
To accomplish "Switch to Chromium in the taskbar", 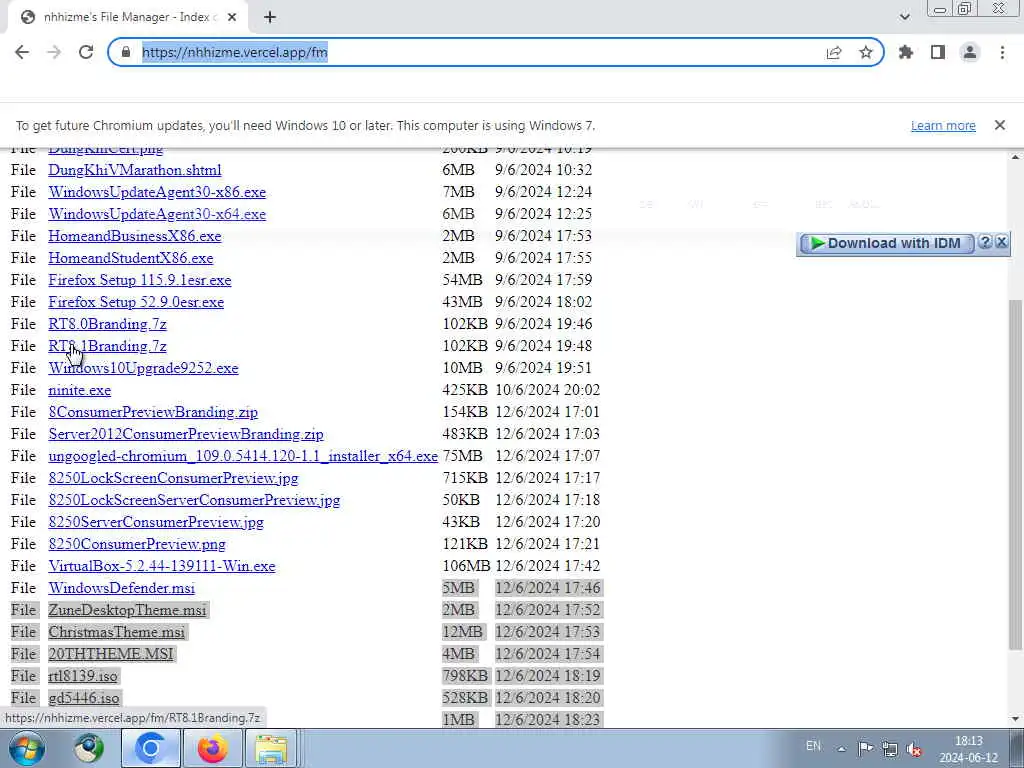I will (150, 748).
